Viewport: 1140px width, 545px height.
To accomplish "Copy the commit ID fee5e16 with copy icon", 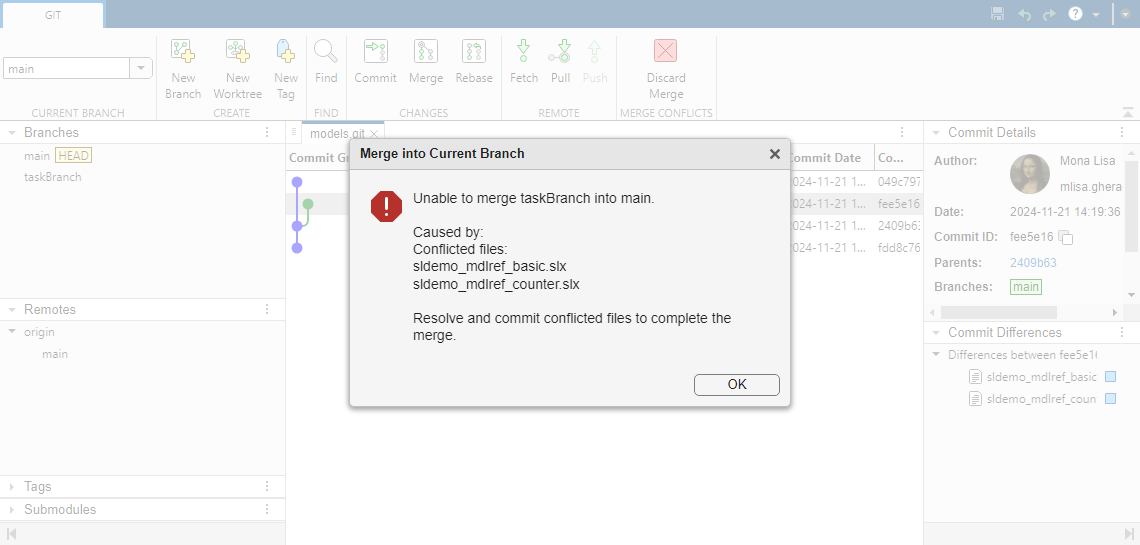I will pyautogui.click(x=1066, y=238).
